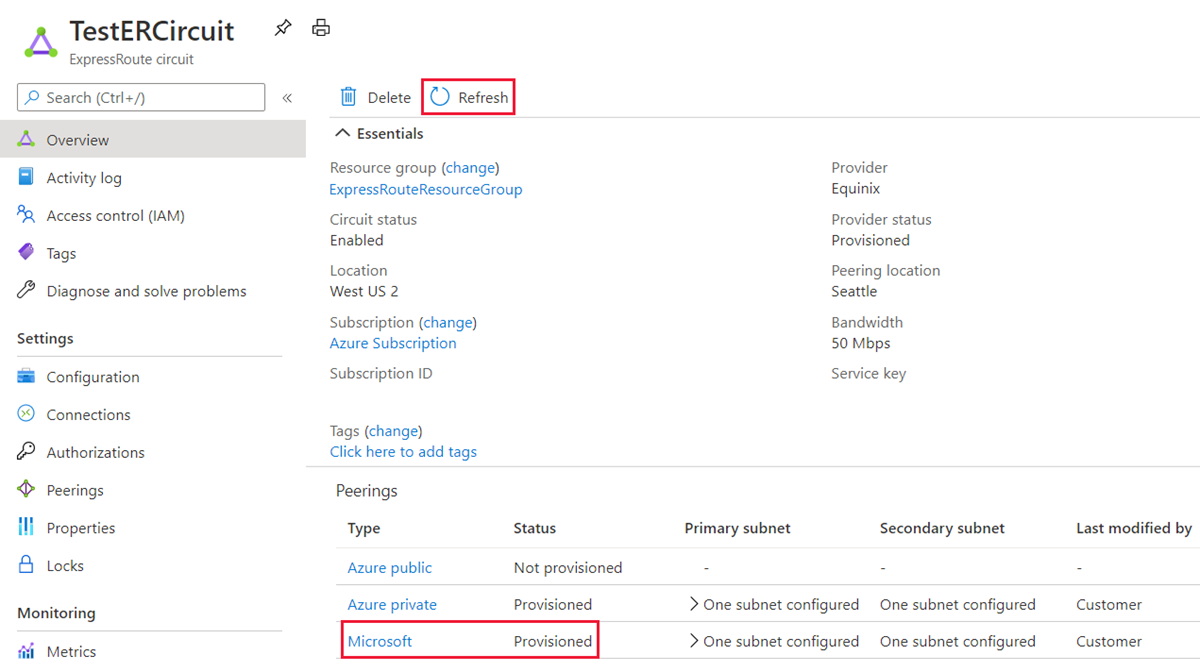Open Diagnose and solve problems
The image size is (1200, 672).
(146, 292)
